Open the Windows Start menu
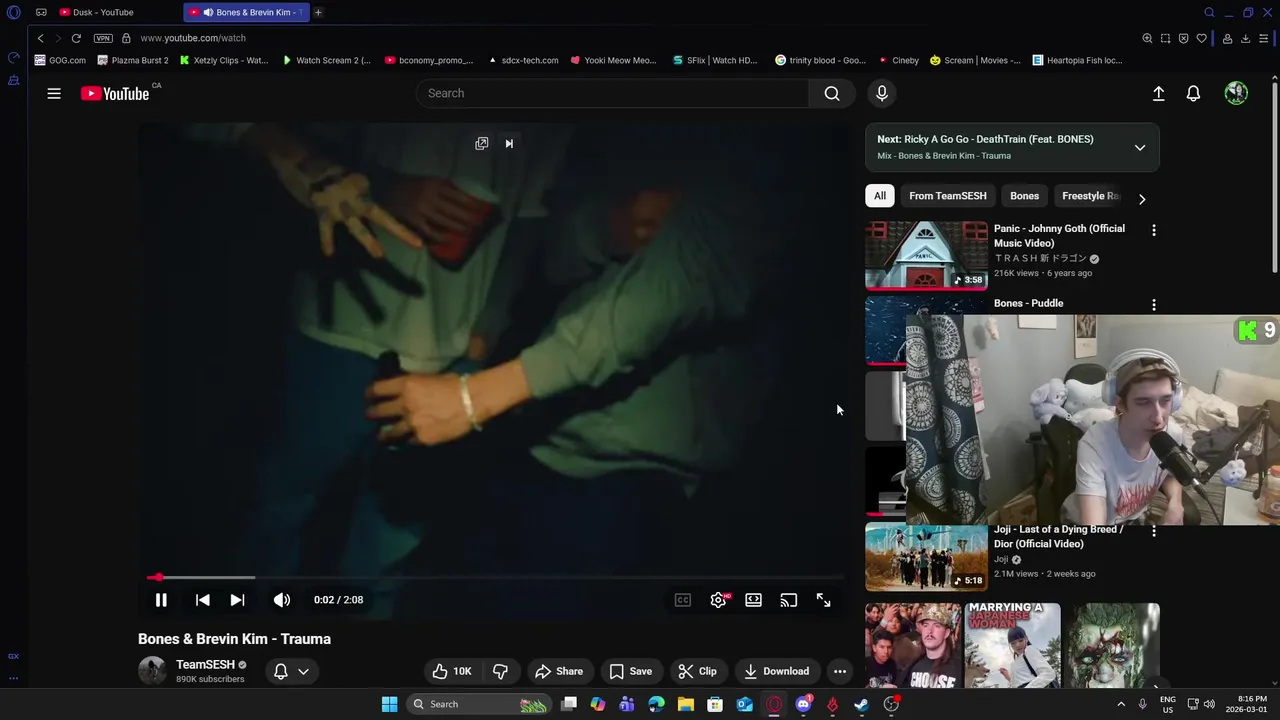This screenshot has height=720, width=1280. (x=389, y=704)
